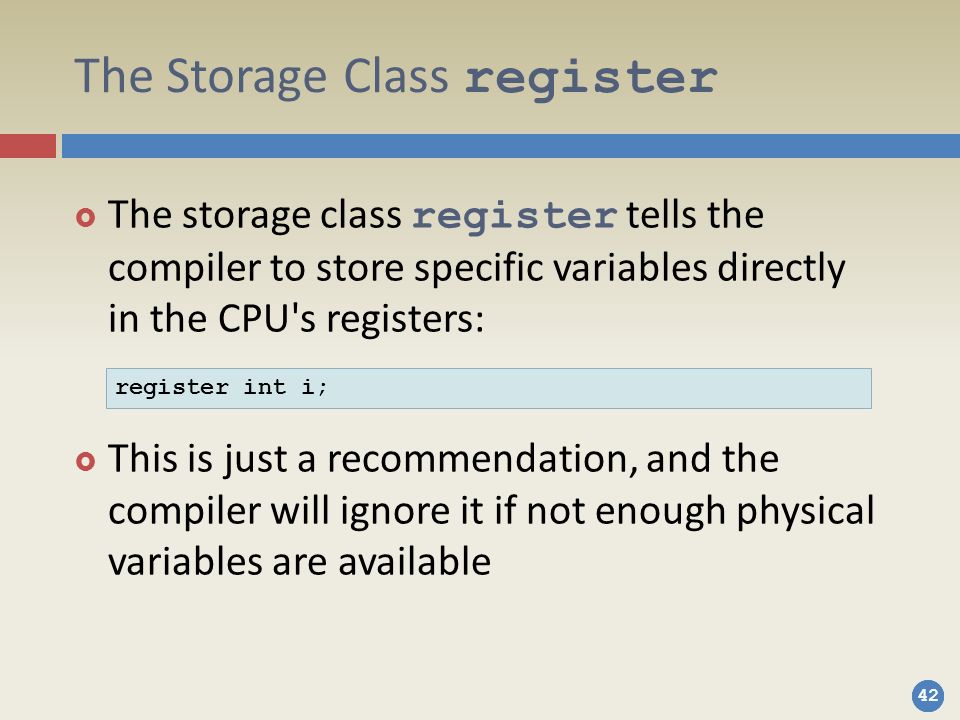Screen dimensions: 960x720
Task: Click the blue horizontal divider bar
Action: [x=511, y=146]
